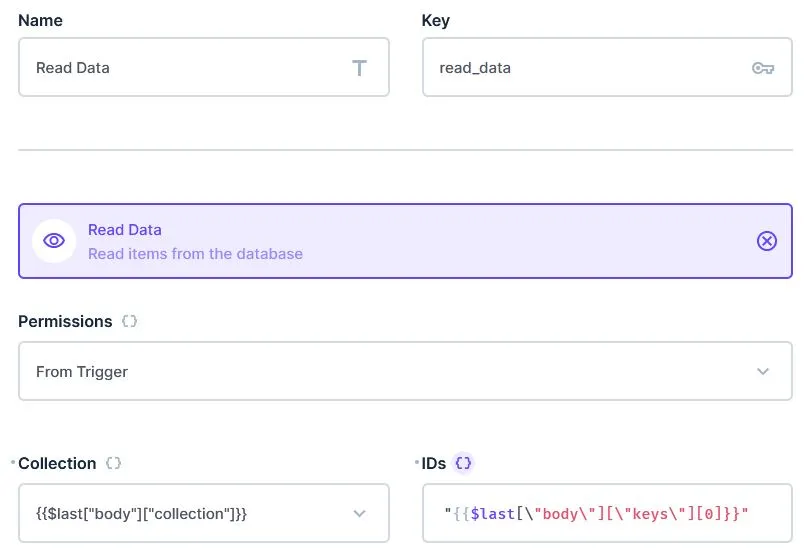This screenshot has width=811, height=549.
Task: Remove the Read Data operation with circled X
Action: pyautogui.click(x=766, y=241)
